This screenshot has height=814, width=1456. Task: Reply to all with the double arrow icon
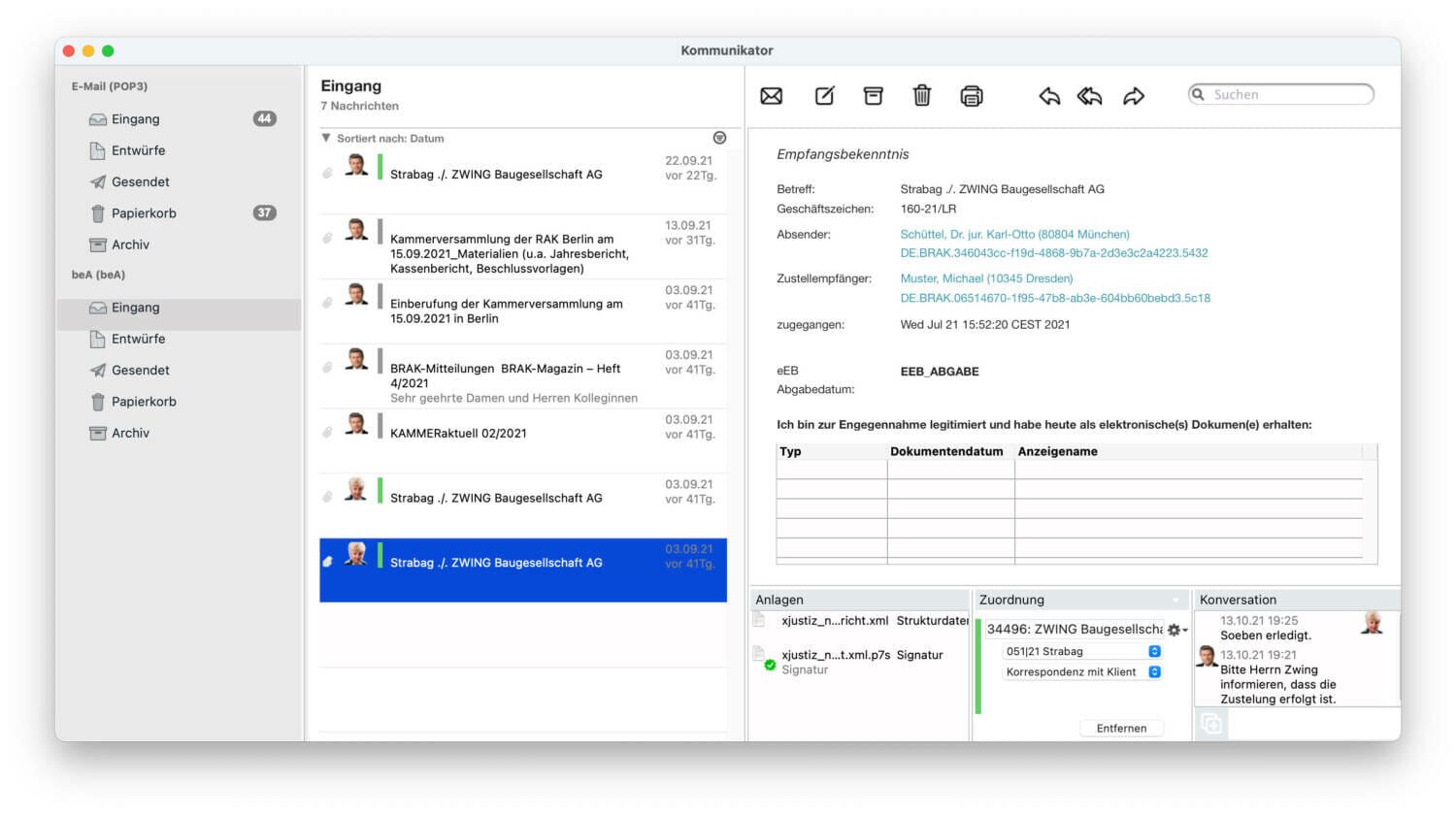(1088, 95)
